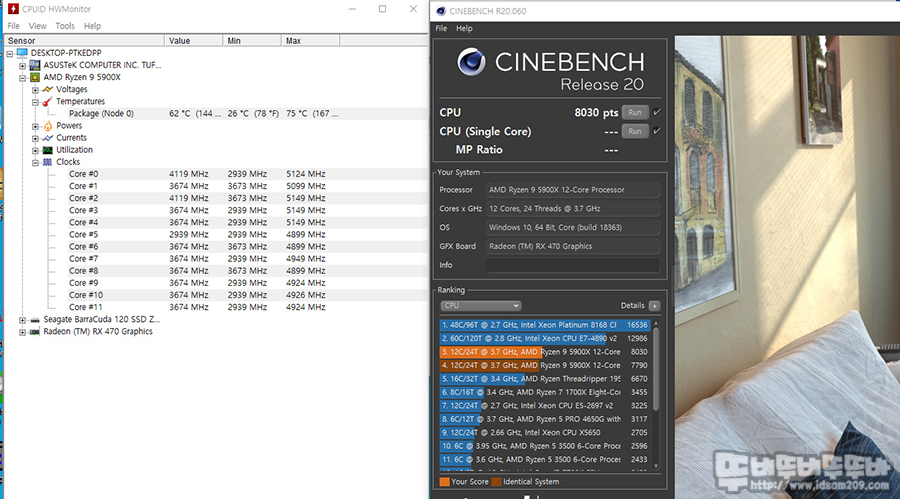Click the Identical System brown swatch
Viewport: 900px width, 499px height.
coord(496,482)
